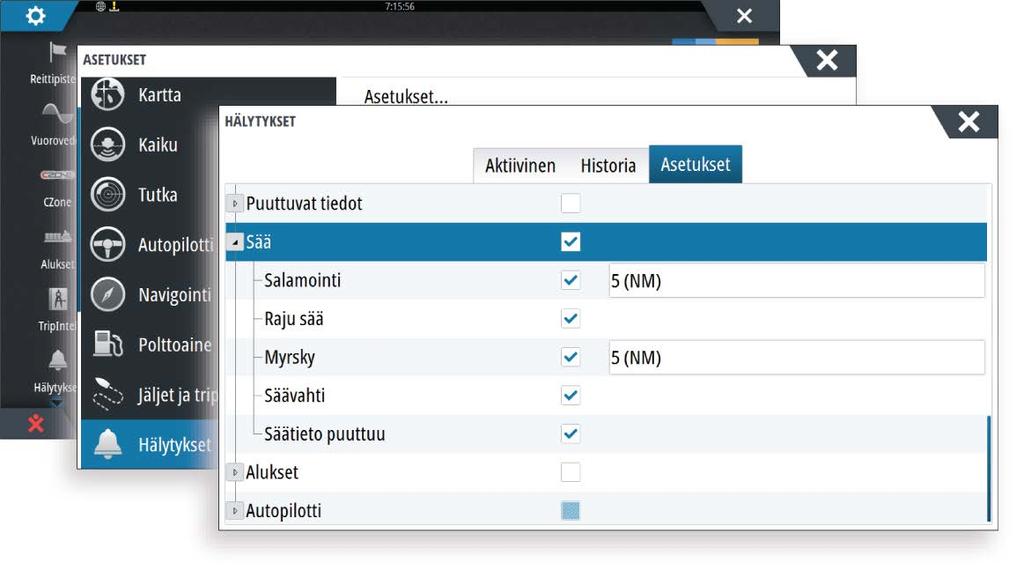Open the Kaiku settings menu item

pyautogui.click(x=157, y=144)
